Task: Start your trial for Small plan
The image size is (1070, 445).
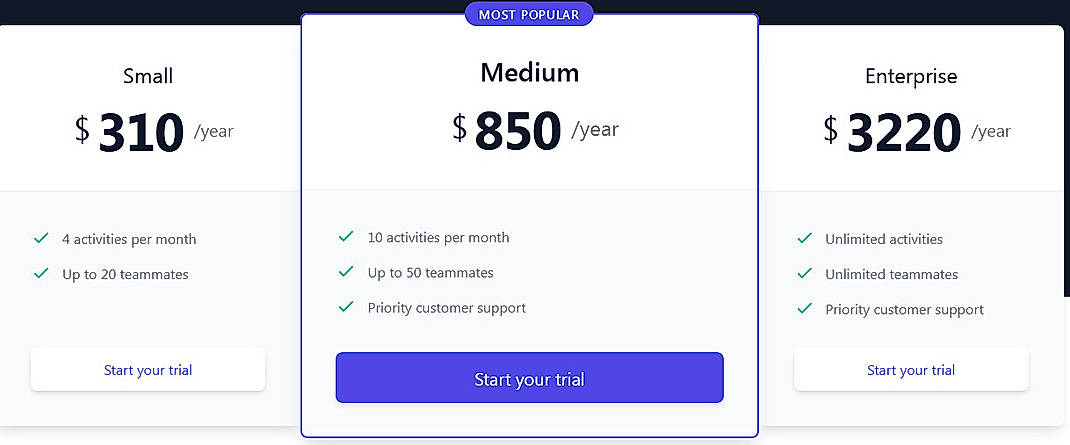Action: (148, 370)
